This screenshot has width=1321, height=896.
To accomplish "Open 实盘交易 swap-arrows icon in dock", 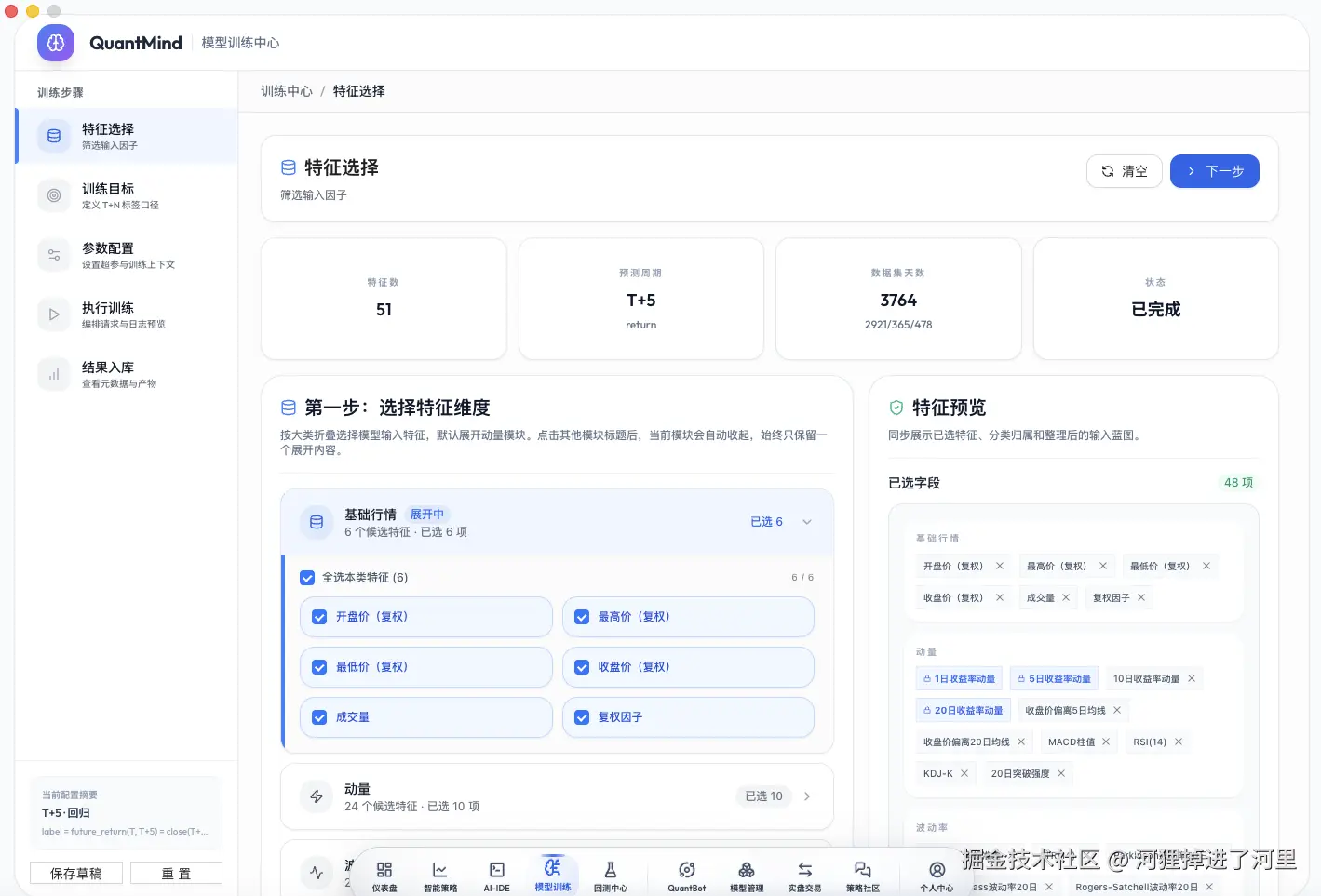I will (x=805, y=870).
